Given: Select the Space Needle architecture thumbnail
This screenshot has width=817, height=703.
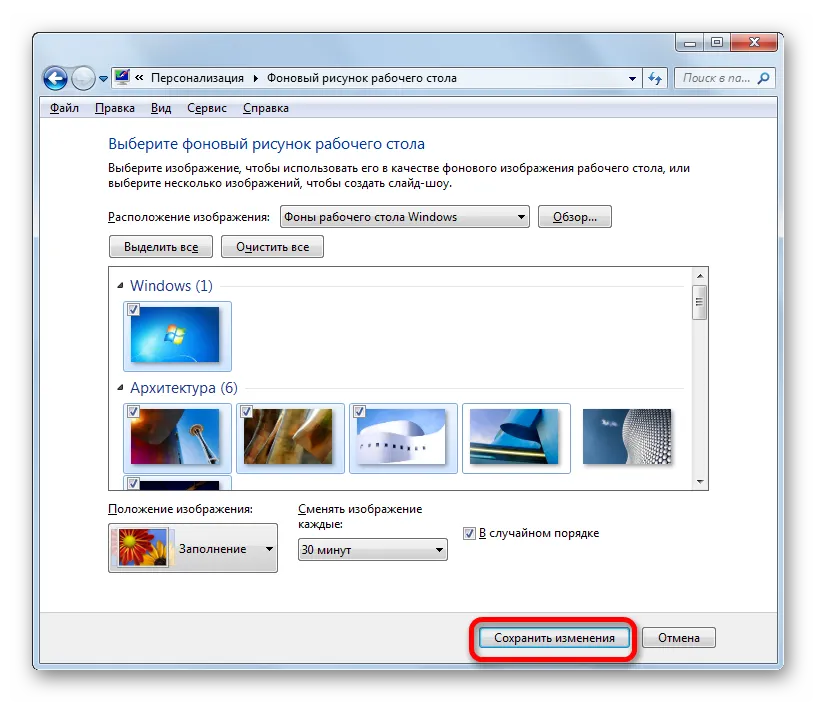Looking at the screenshot, I should [x=175, y=437].
